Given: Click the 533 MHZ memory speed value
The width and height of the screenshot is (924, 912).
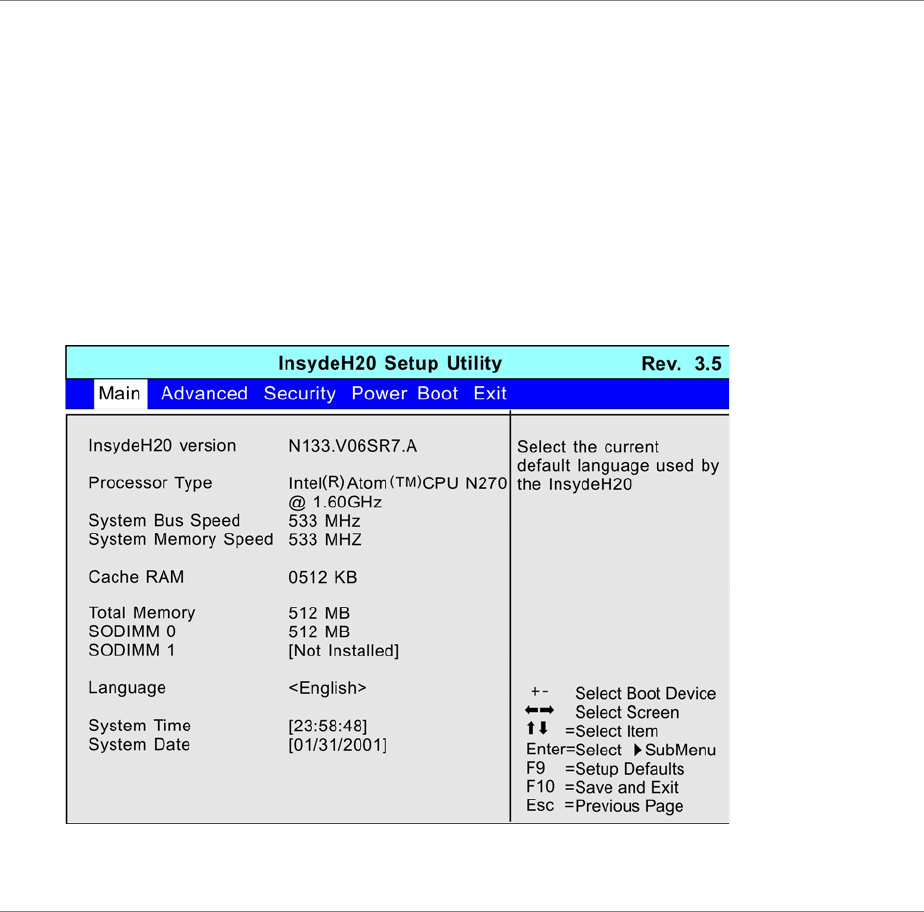Looking at the screenshot, I should pyautogui.click(x=325, y=540).
